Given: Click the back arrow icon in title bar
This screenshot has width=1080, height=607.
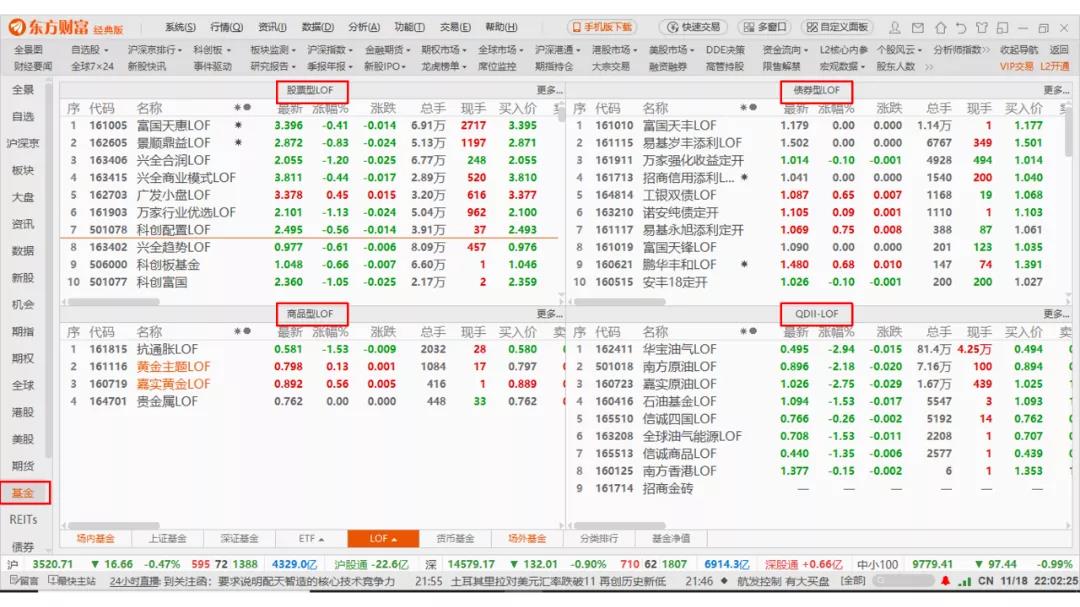Looking at the screenshot, I should click(961, 28).
